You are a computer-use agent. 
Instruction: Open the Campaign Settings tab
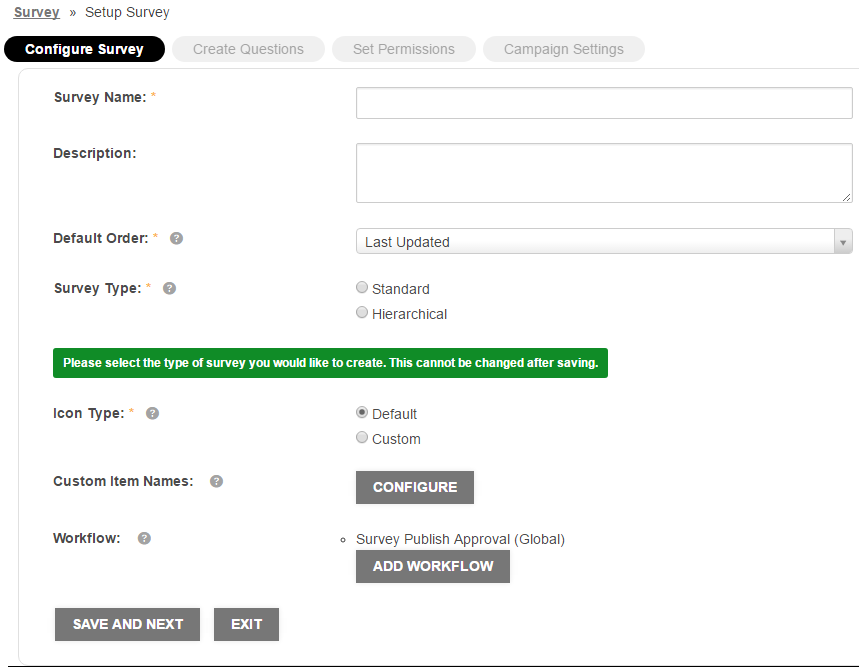[x=564, y=49]
